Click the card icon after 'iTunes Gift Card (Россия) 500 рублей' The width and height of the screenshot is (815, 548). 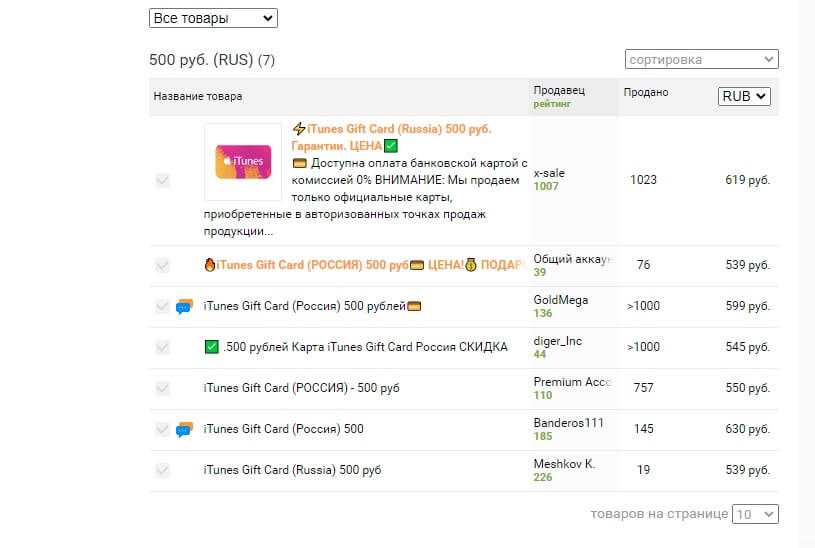click(x=414, y=306)
